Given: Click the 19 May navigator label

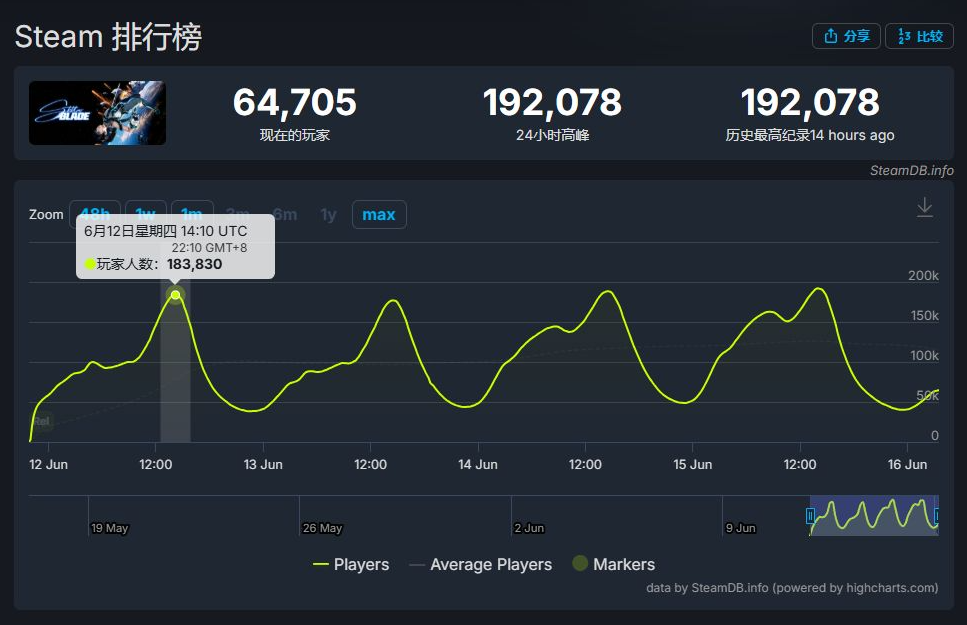Looking at the screenshot, I should click(x=110, y=528).
